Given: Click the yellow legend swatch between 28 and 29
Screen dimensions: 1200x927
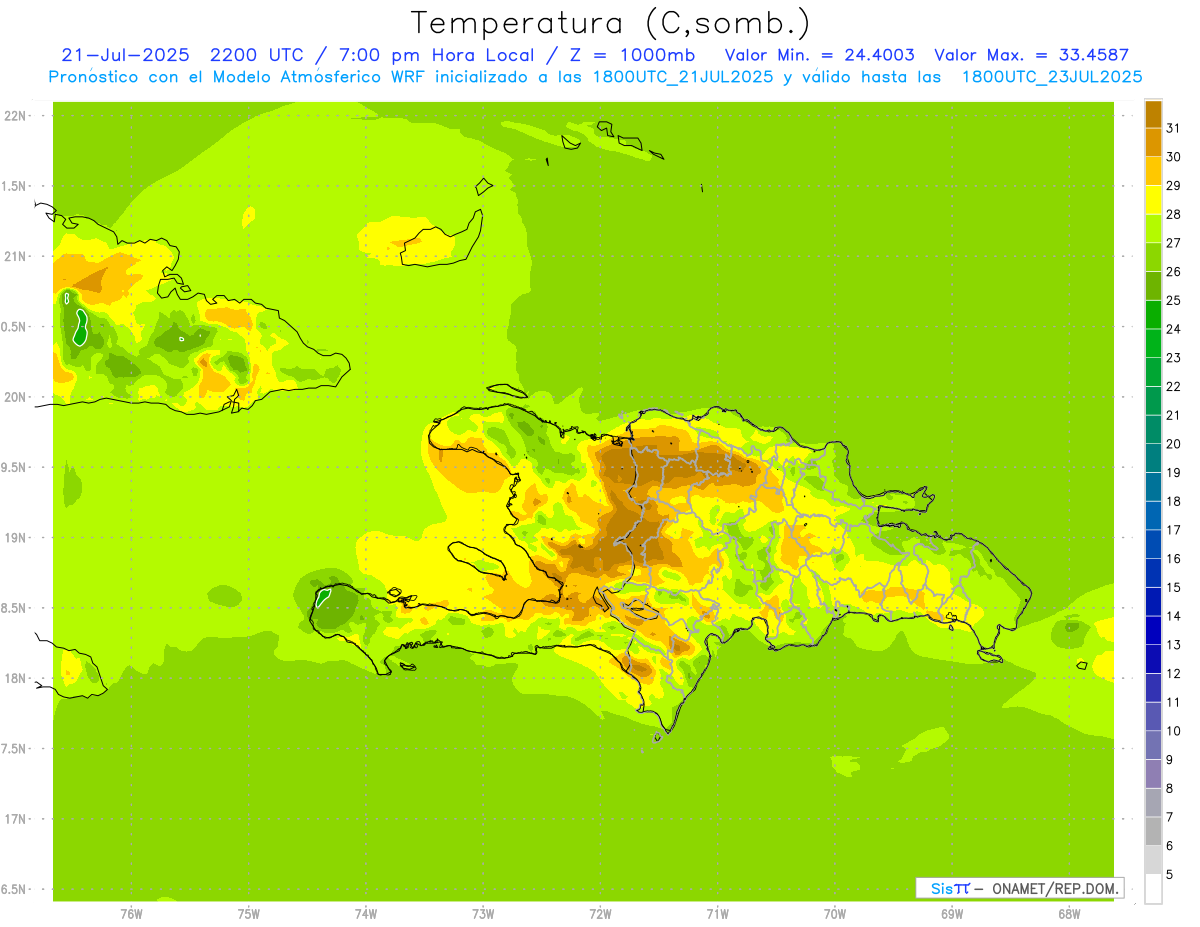Looking at the screenshot, I should point(1153,200).
